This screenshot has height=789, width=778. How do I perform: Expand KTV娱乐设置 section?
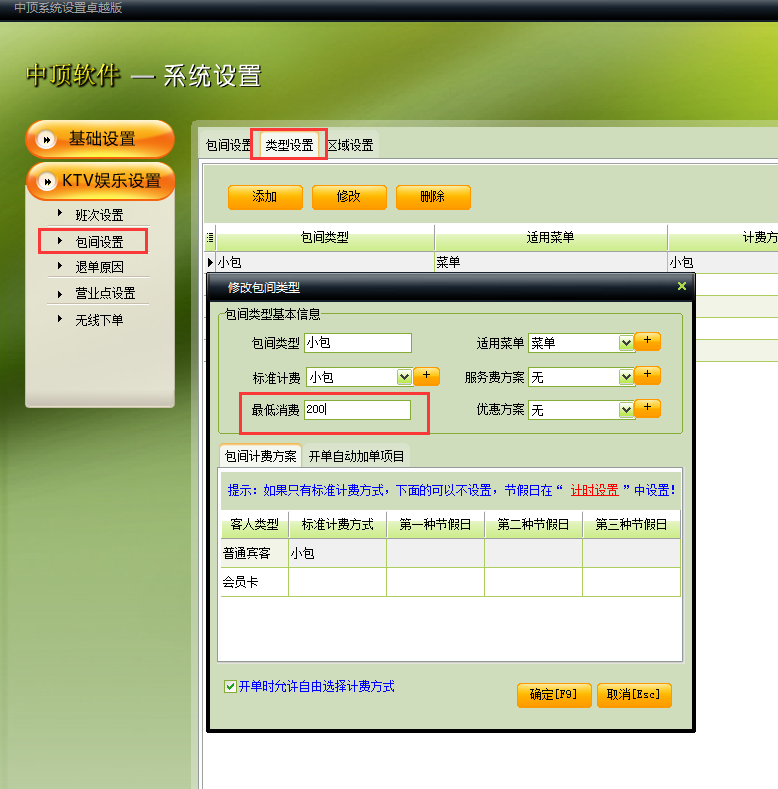100,181
